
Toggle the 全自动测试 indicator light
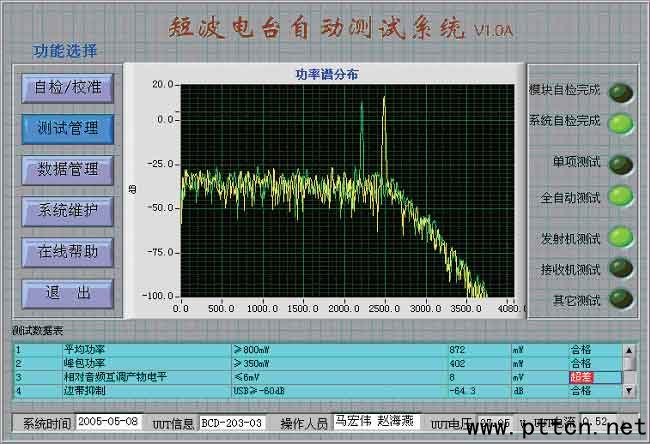pos(621,195)
